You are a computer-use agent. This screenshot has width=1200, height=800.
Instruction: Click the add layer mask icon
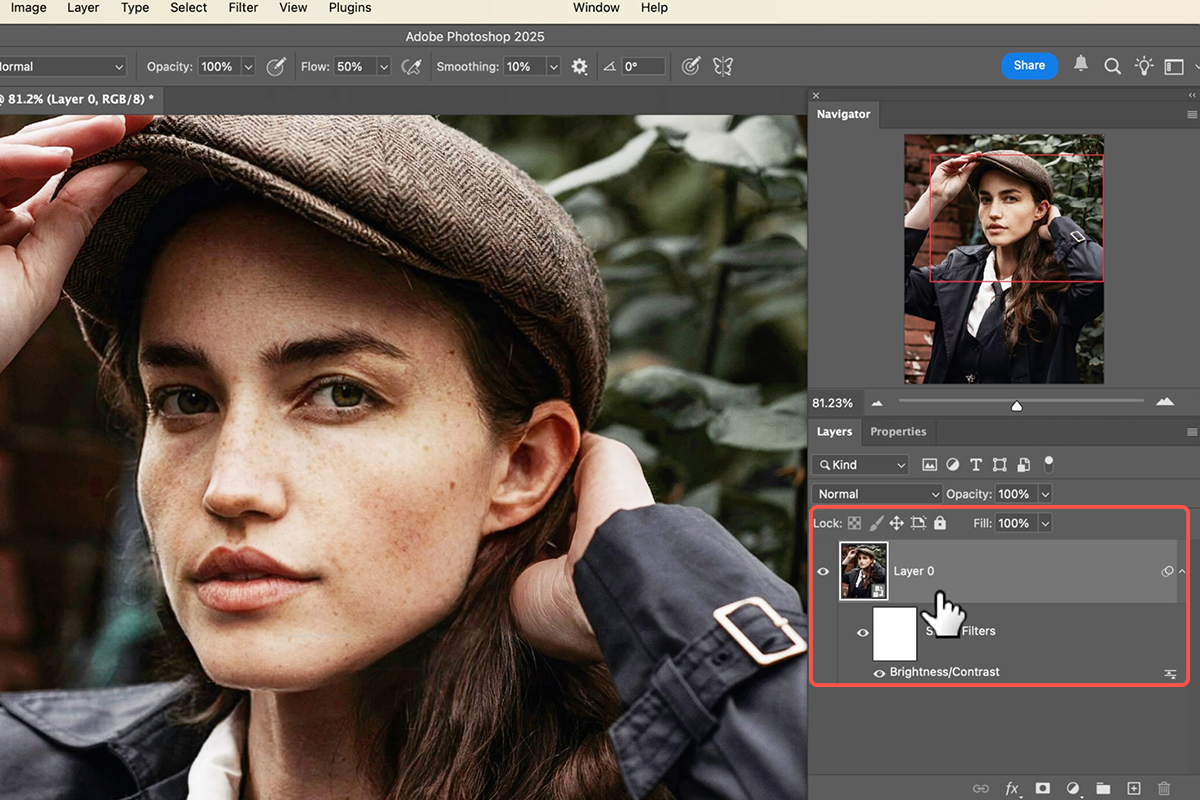tap(1042, 789)
